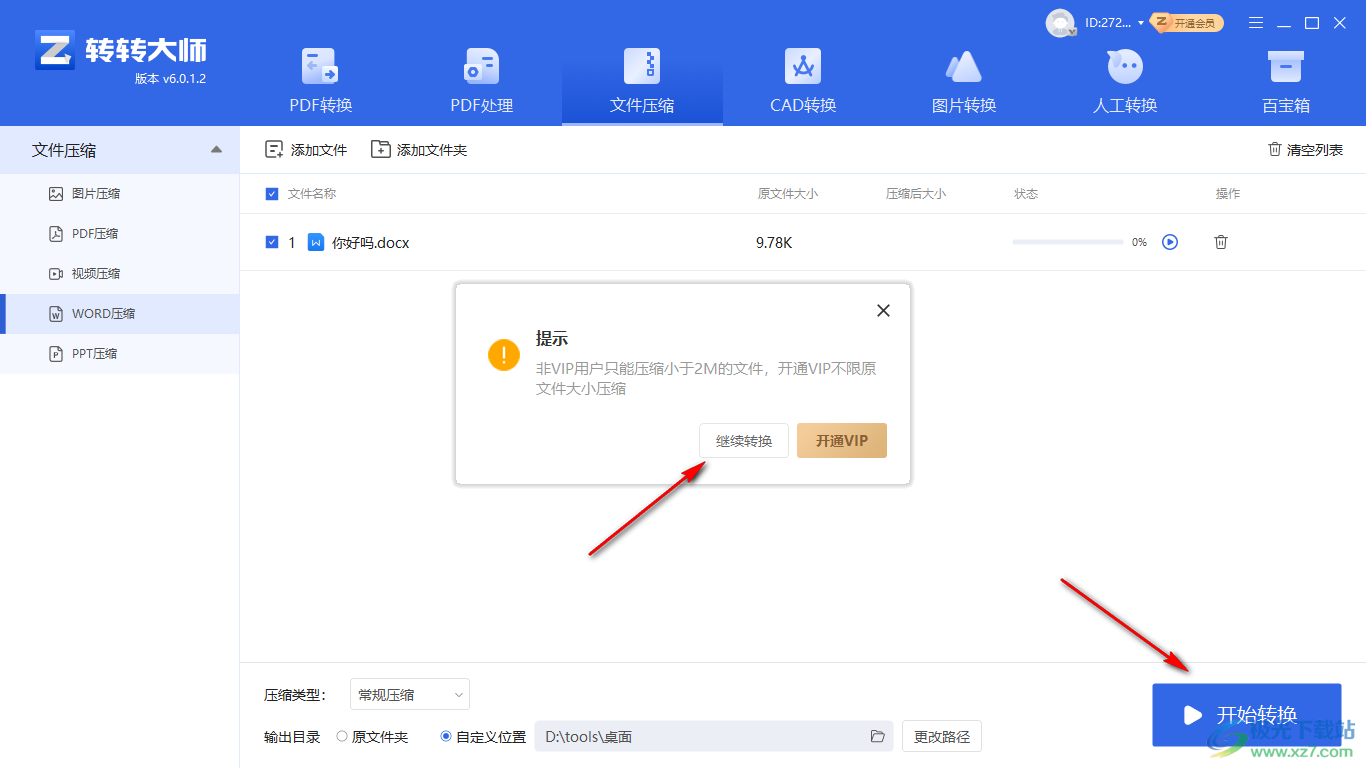Toggle the checkbox for 你好吗.docx
This screenshot has width=1366, height=768.
272,242
